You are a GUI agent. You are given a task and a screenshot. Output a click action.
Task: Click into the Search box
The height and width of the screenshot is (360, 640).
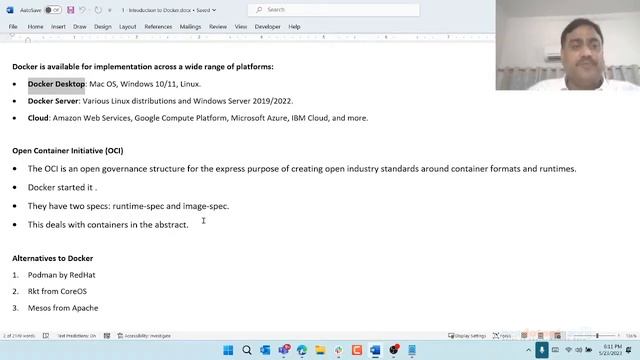333,10
